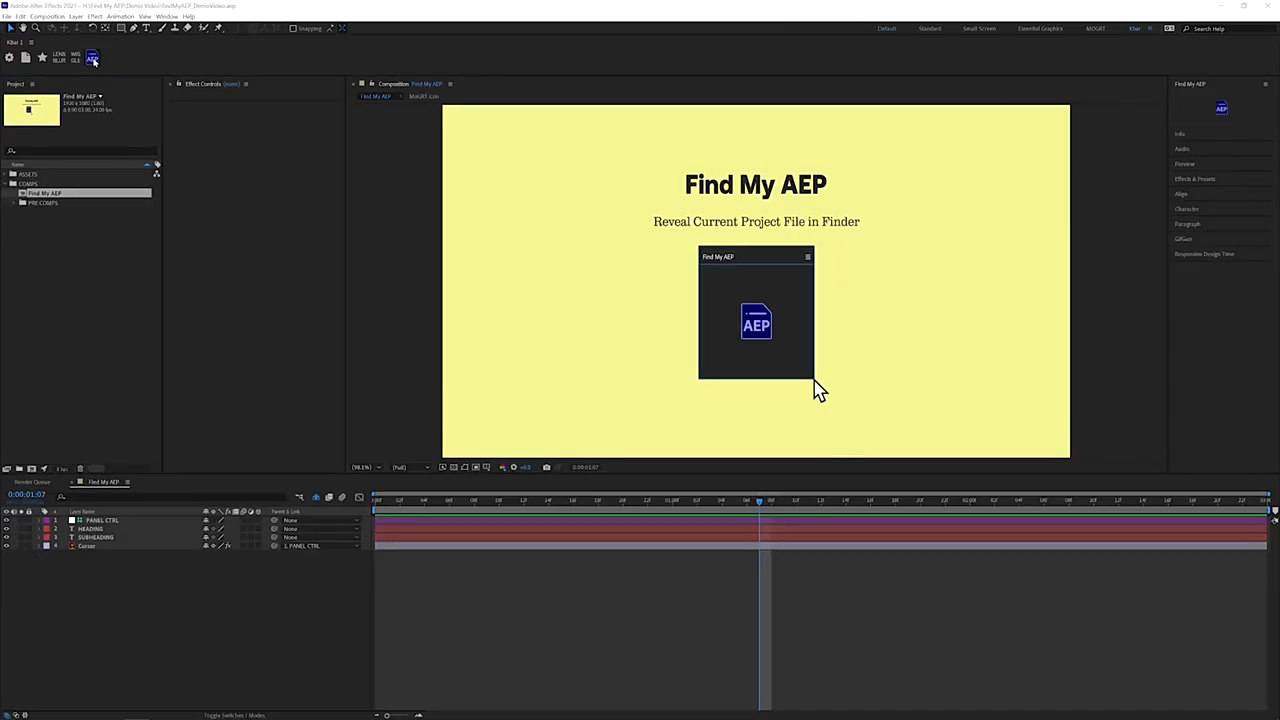This screenshot has height=720, width=1280.
Task: Switch to the Small Screen workspace
Action: point(979,28)
